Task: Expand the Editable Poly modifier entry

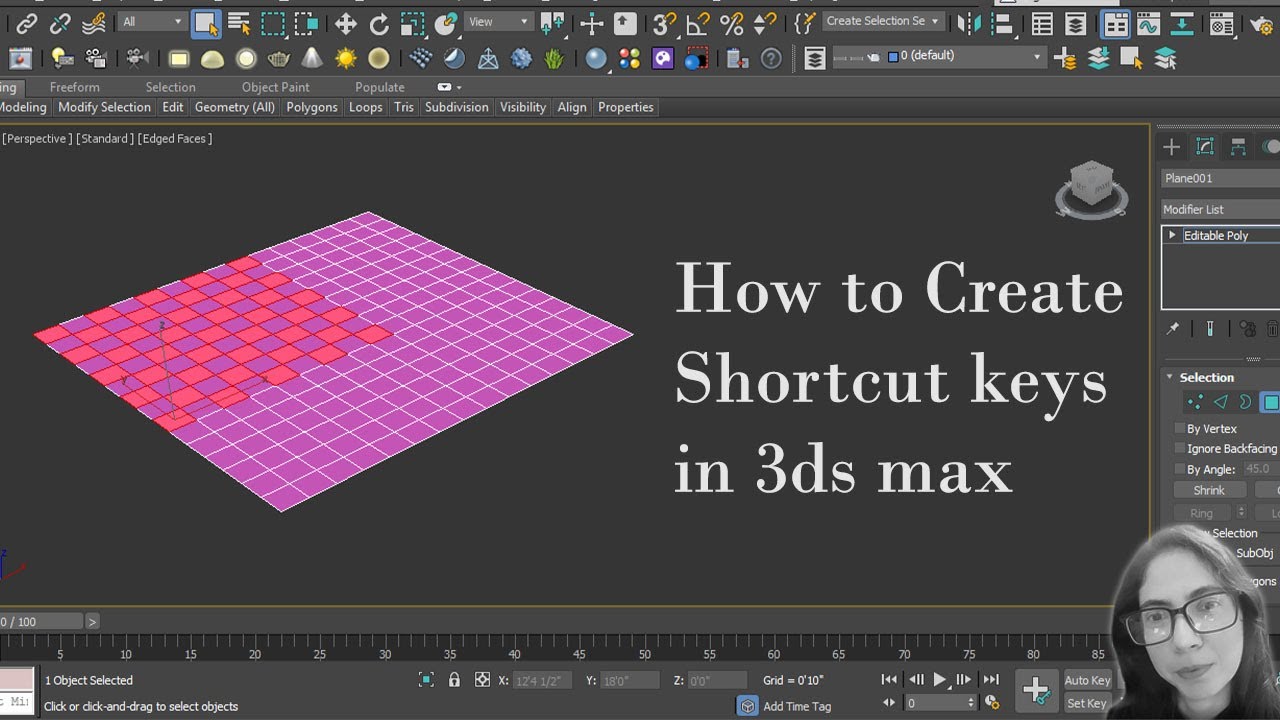Action: point(1172,235)
